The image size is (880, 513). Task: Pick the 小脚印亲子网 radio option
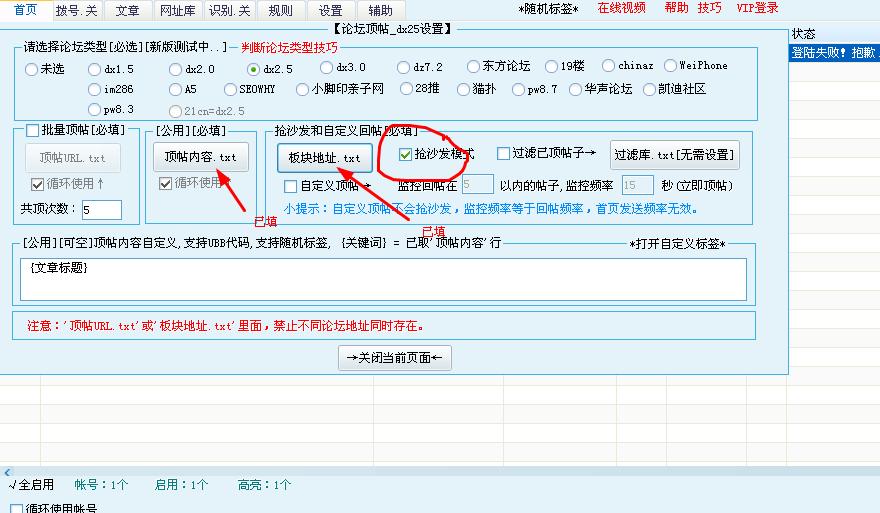coord(301,89)
